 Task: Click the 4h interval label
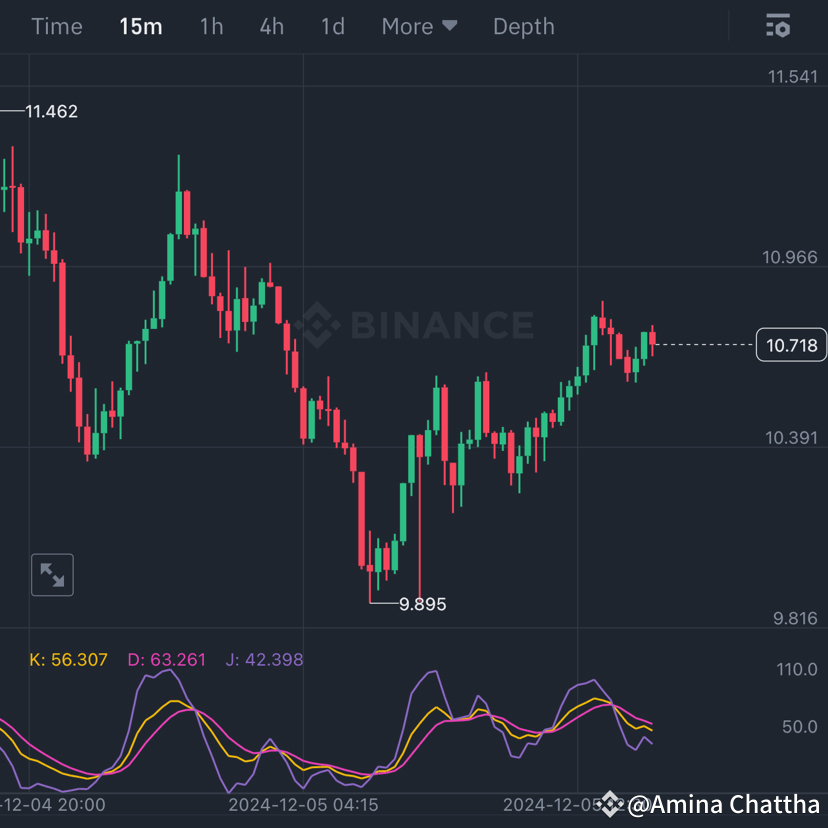tap(271, 26)
